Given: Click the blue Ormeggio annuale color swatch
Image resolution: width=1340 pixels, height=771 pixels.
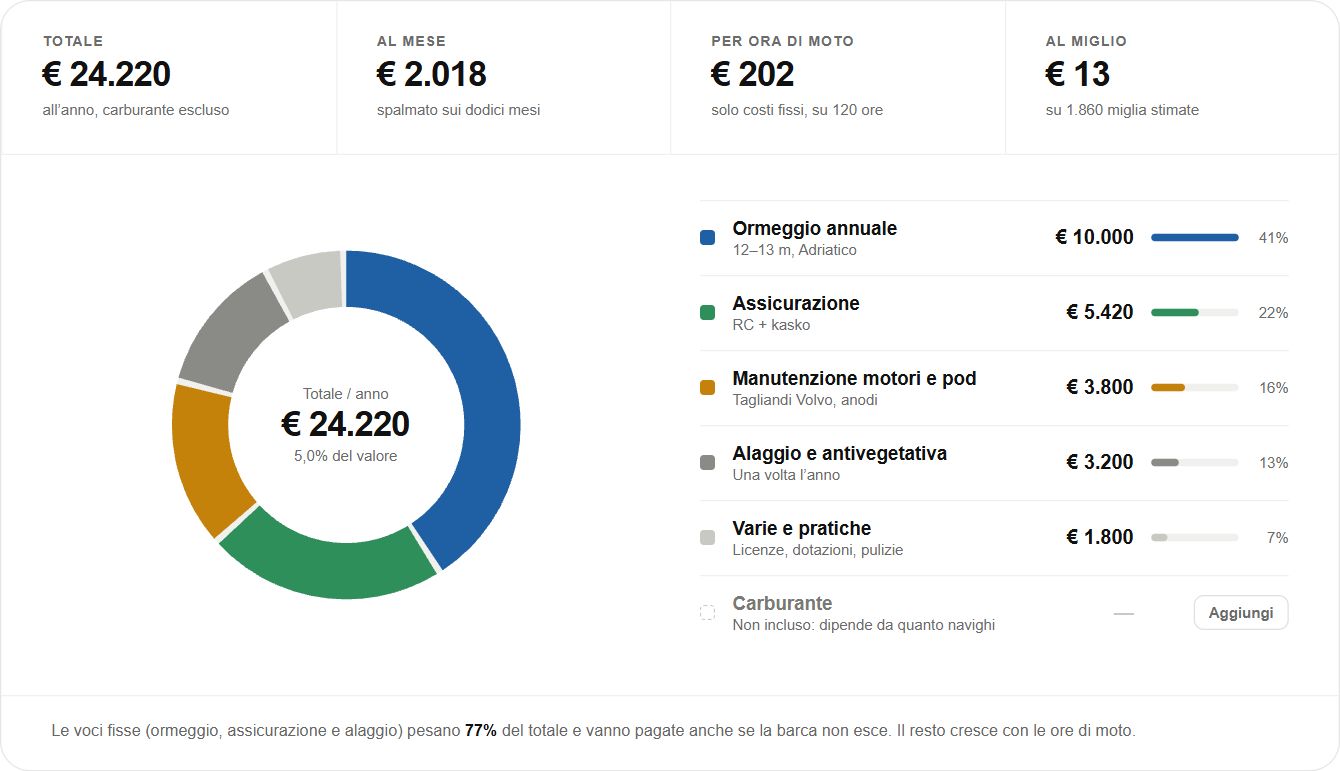Looking at the screenshot, I should (x=708, y=238).
